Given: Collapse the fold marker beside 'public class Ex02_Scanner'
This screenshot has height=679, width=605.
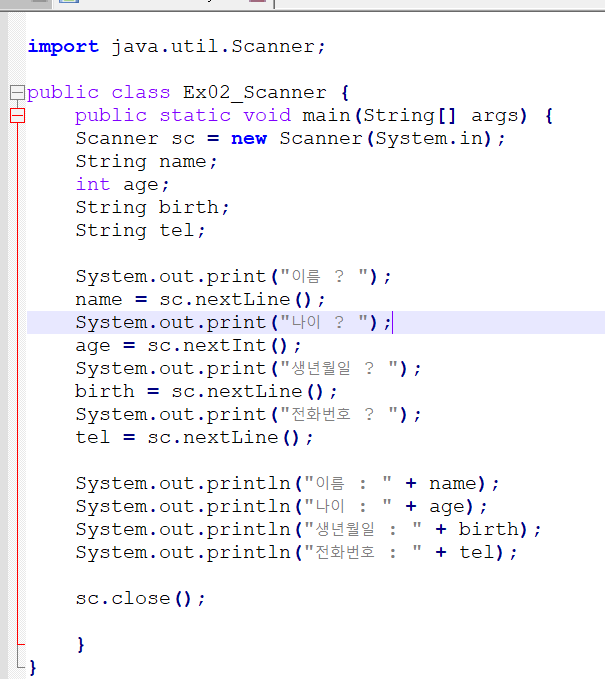Looking at the screenshot, I should 17,93.
